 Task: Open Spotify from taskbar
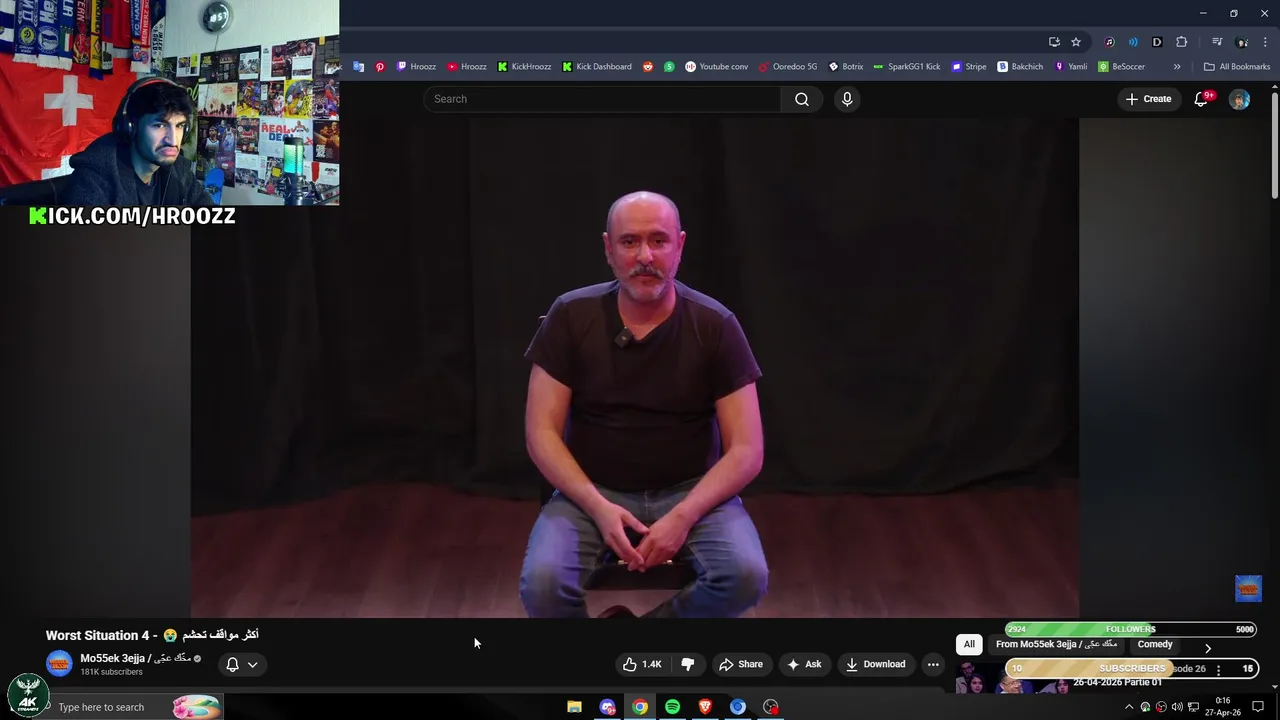[673, 707]
